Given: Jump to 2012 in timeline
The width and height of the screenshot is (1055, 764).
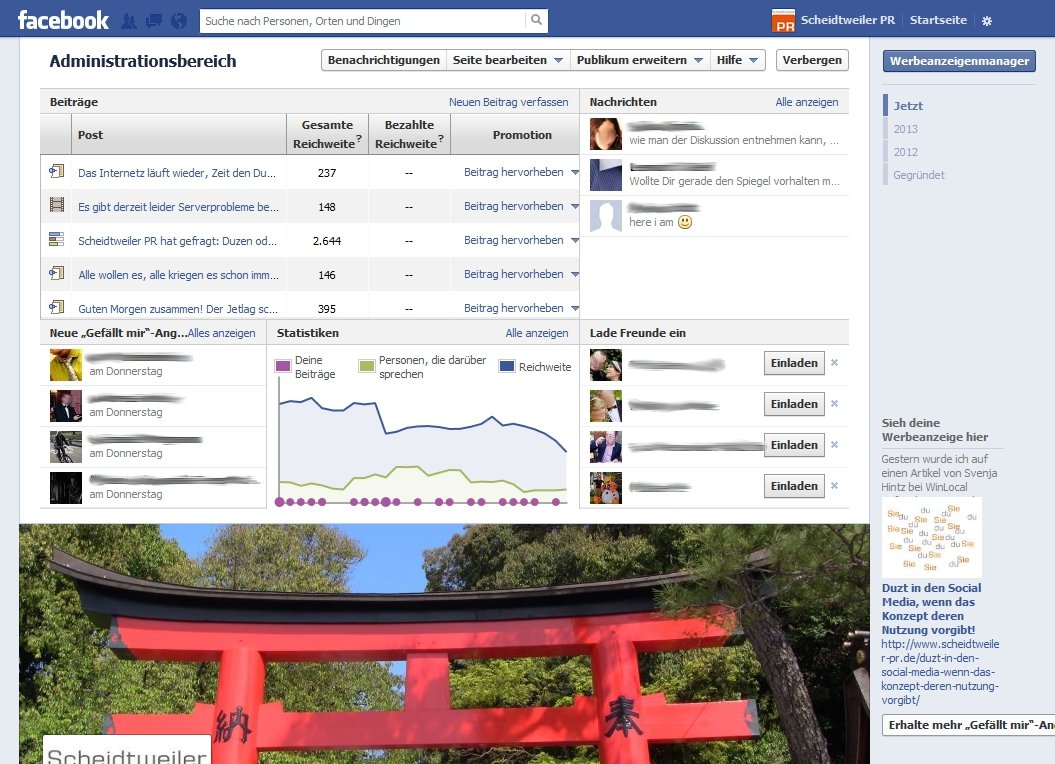Looking at the screenshot, I should (906, 151).
